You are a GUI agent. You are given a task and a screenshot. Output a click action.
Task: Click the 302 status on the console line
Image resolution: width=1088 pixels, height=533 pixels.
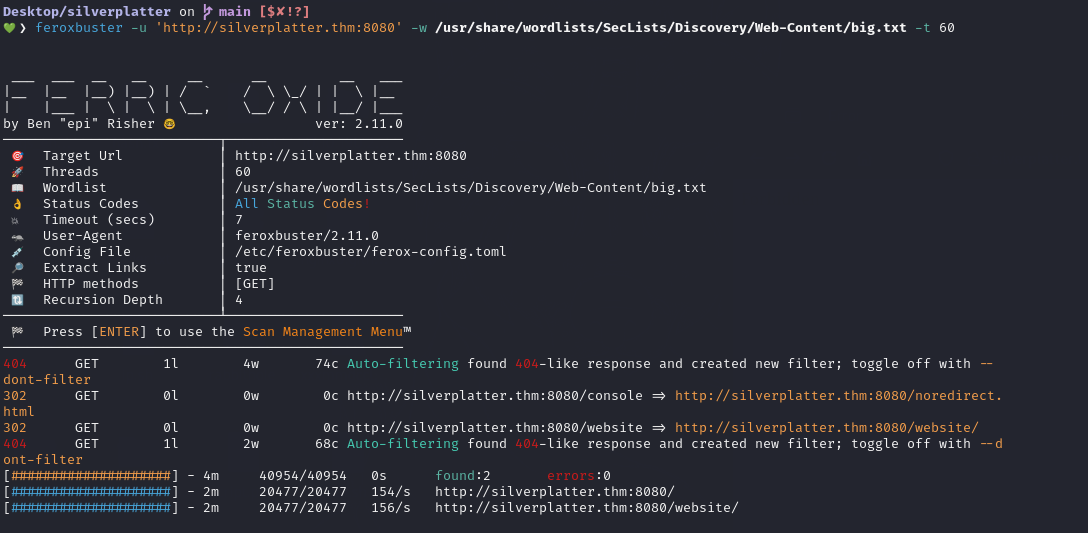(x=15, y=396)
